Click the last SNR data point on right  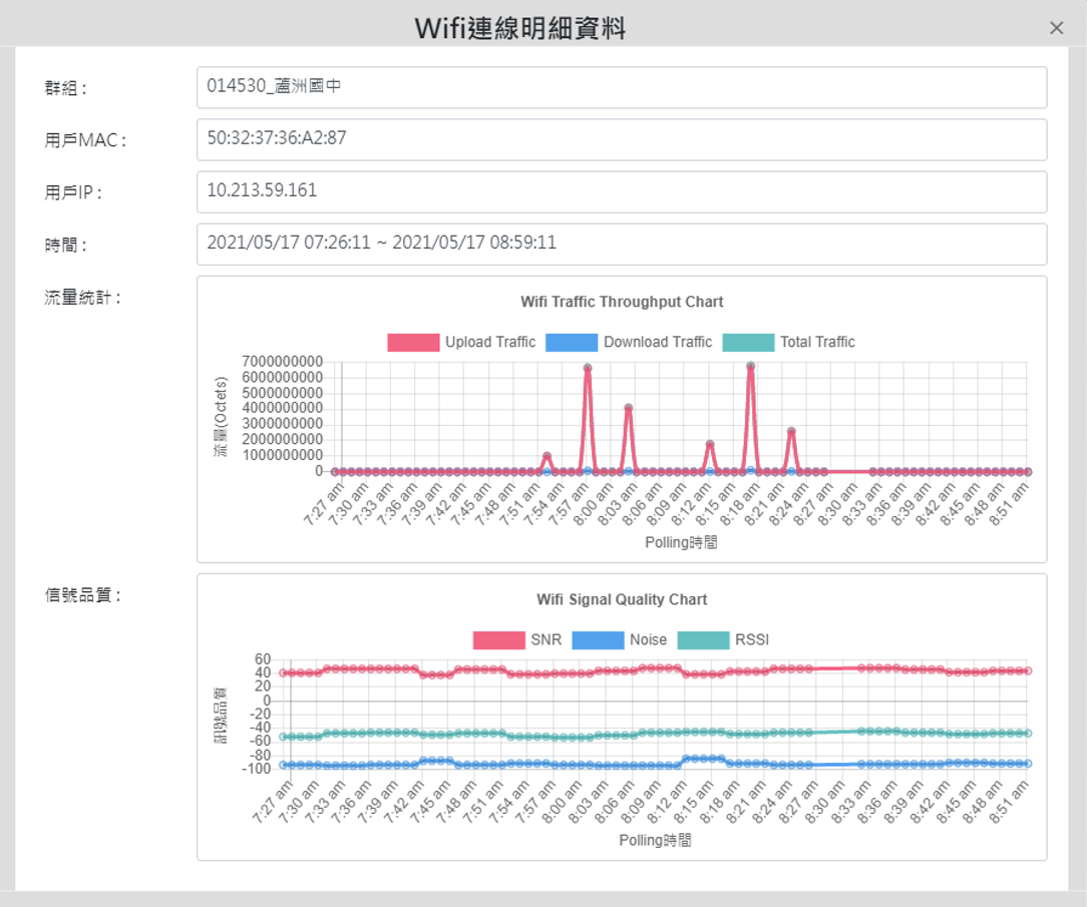coord(1027,671)
